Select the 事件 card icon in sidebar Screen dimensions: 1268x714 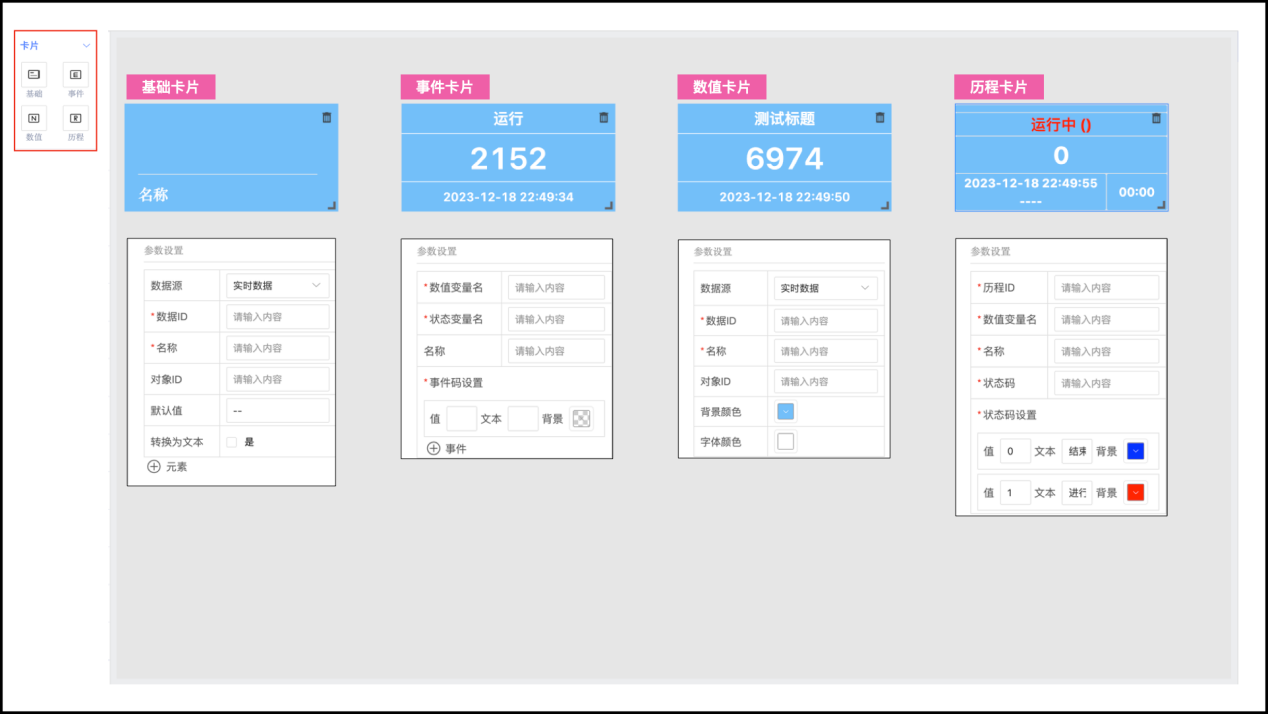point(76,75)
